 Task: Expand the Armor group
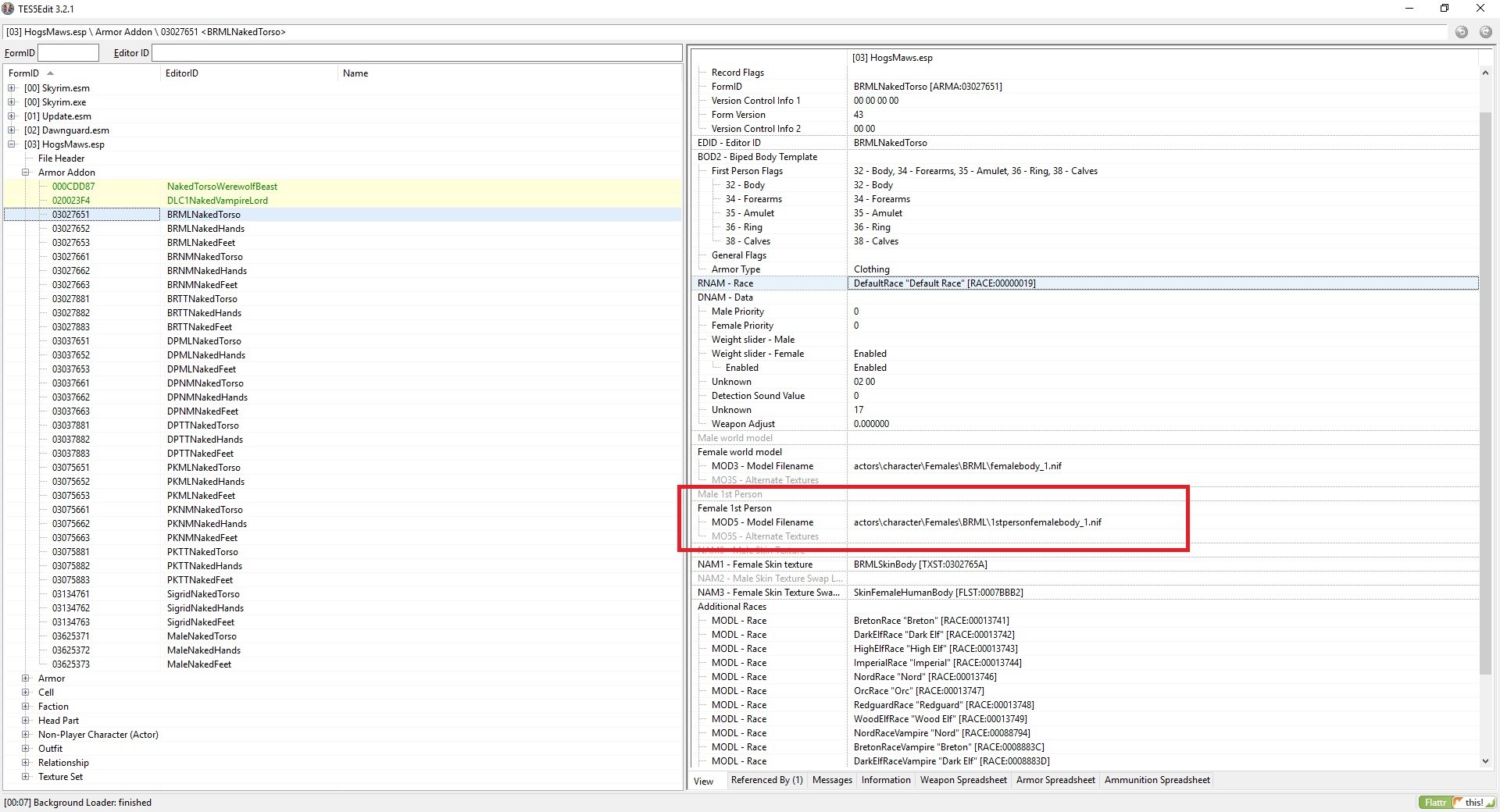26,678
